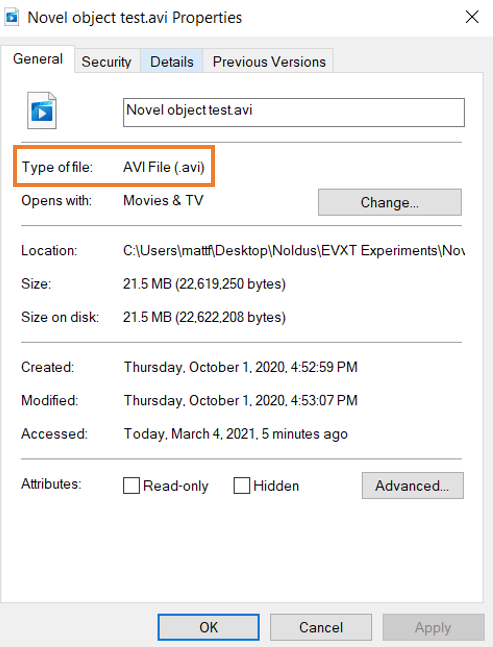Click the Modified date 4:53:07 PM
Image resolution: width=493 pixels, height=647 pixels.
click(x=241, y=400)
